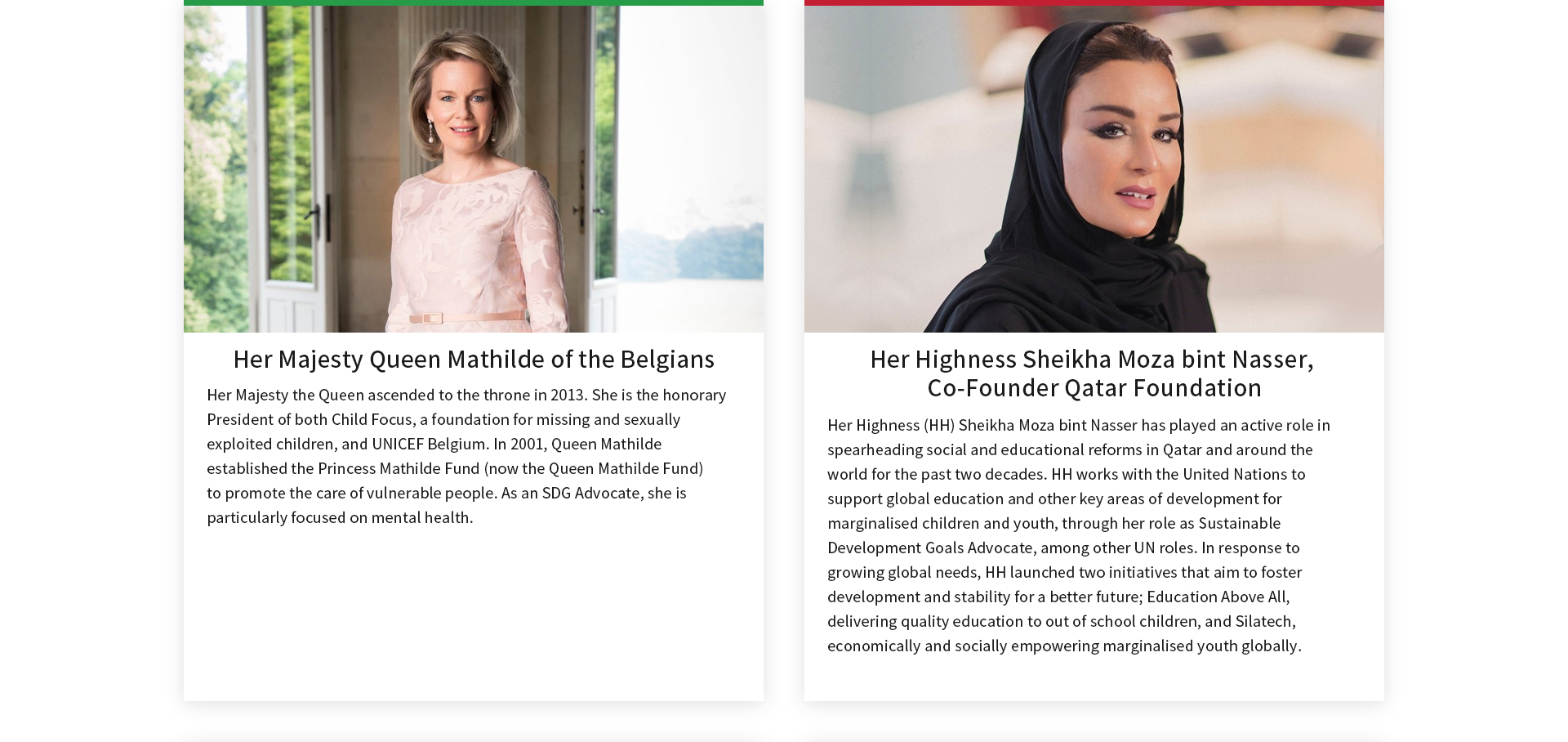Click 'Sustainable Development Goals Advocate' in the right bio
This screenshot has height=742, width=1568.
[929, 548]
